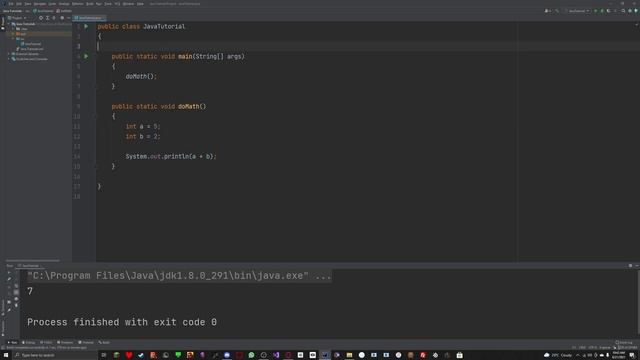
Task: Open Windows Start menu
Action: coord(6,355)
